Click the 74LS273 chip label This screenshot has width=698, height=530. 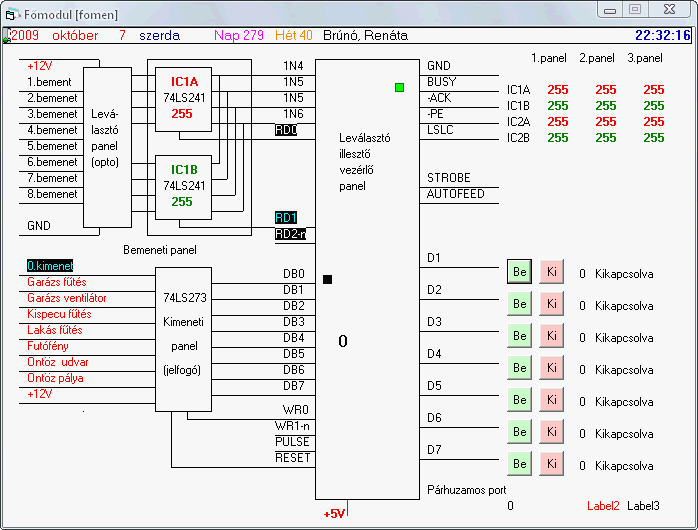[x=185, y=298]
